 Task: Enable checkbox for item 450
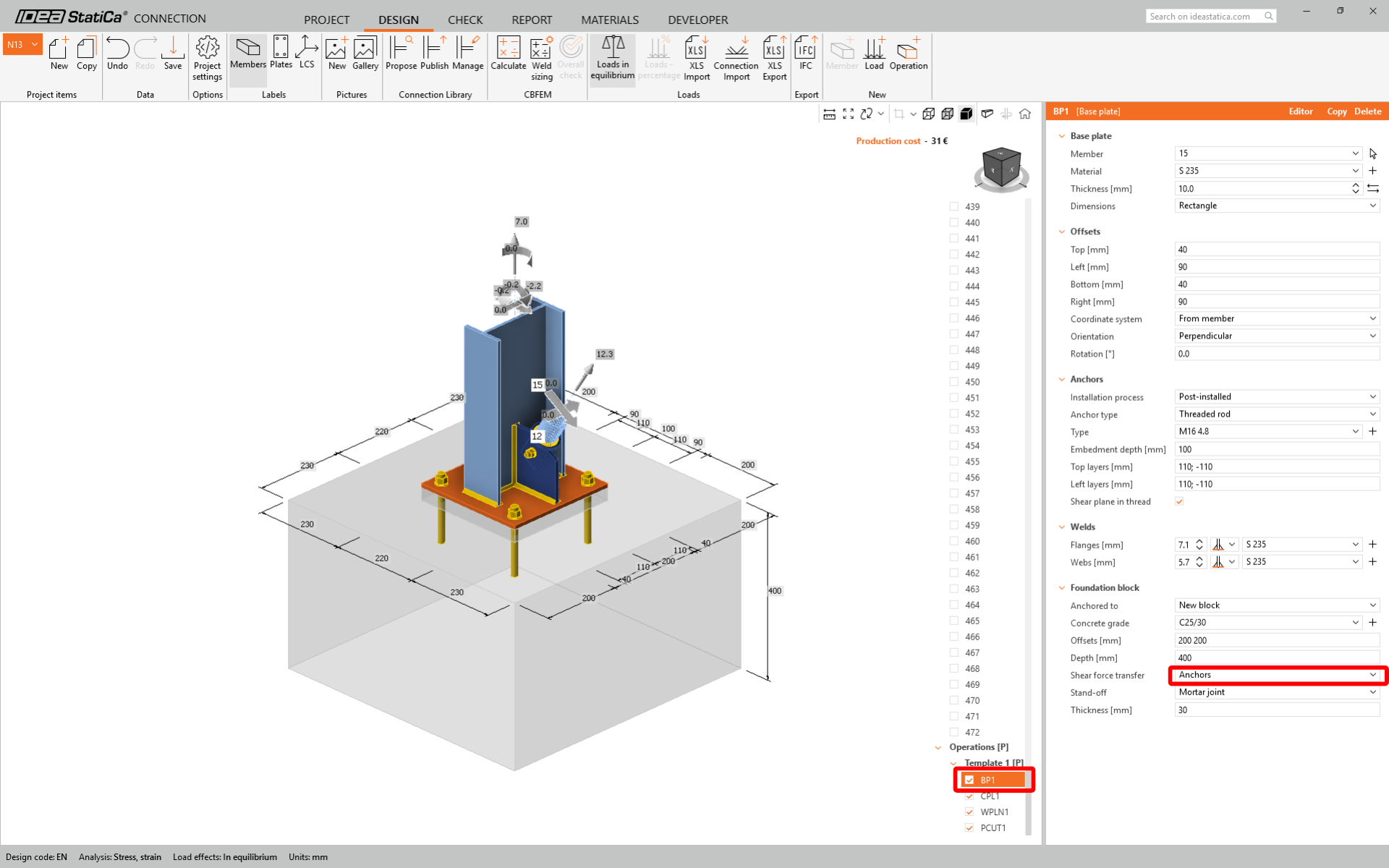click(x=954, y=382)
